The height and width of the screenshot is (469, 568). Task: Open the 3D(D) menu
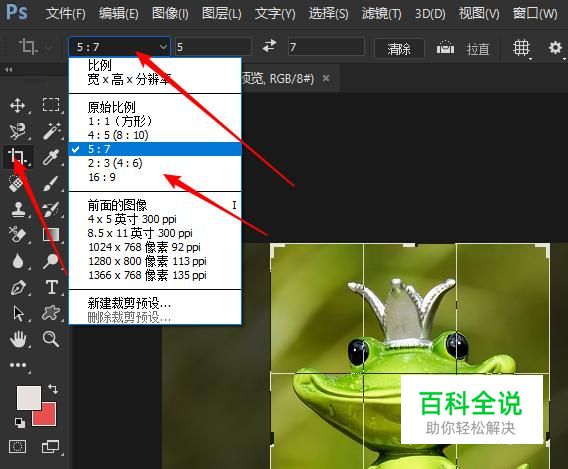pos(430,14)
